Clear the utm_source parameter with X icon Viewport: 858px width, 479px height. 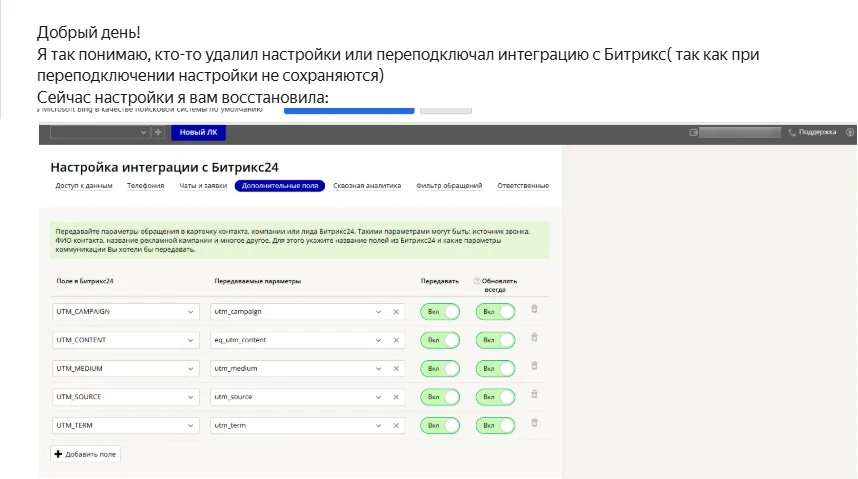tap(396, 397)
